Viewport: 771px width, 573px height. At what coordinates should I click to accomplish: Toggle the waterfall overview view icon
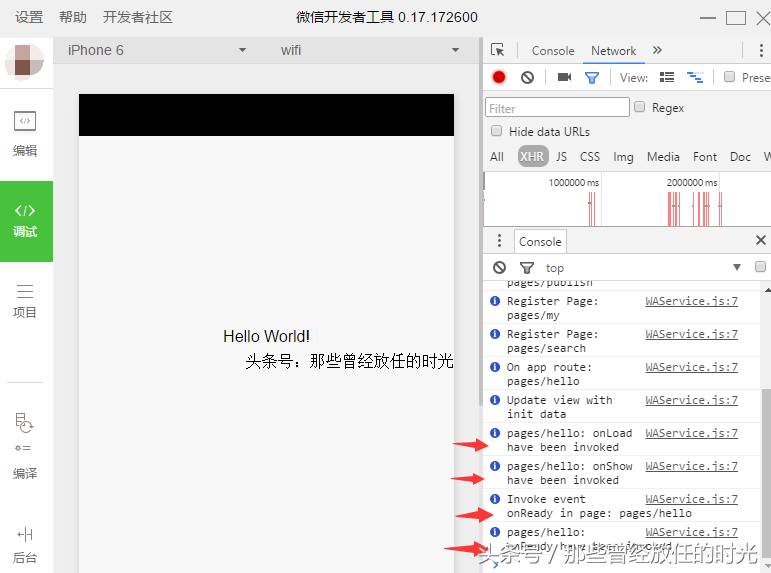[695, 77]
